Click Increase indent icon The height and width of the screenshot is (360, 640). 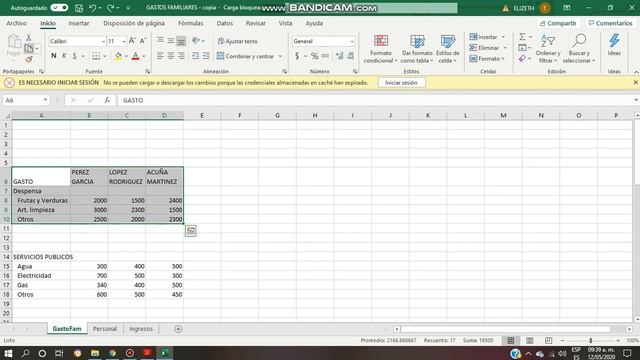207,56
